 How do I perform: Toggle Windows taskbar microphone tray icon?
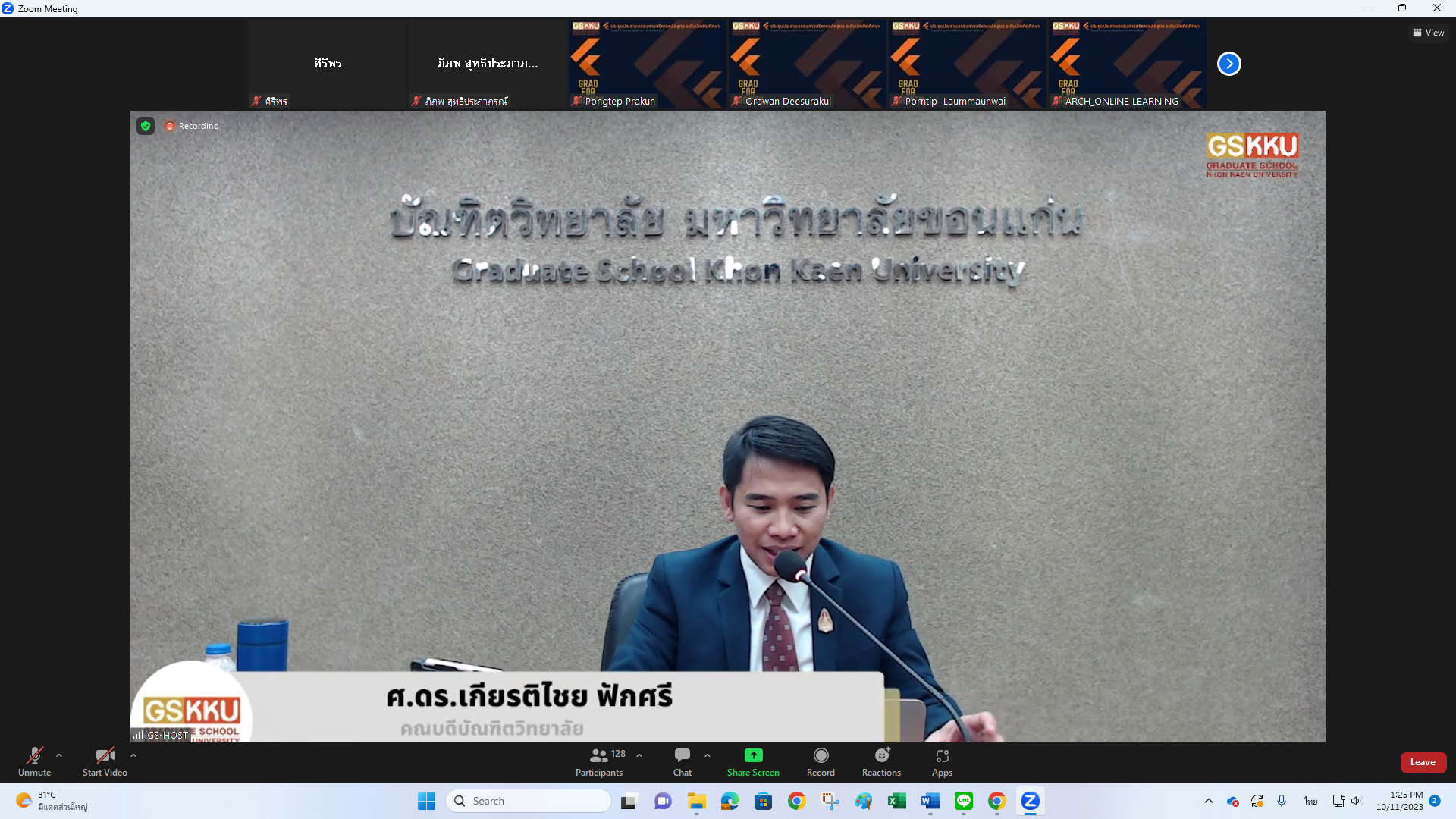point(1282,801)
